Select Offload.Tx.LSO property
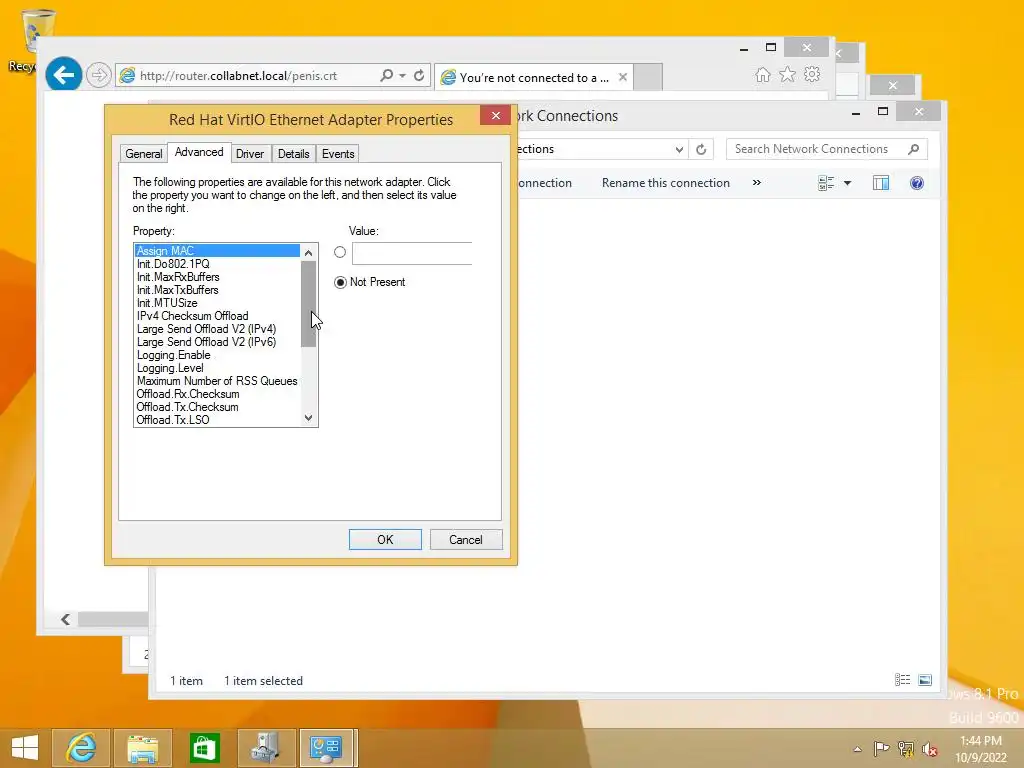The width and height of the screenshot is (1024, 768). click(x=217, y=420)
